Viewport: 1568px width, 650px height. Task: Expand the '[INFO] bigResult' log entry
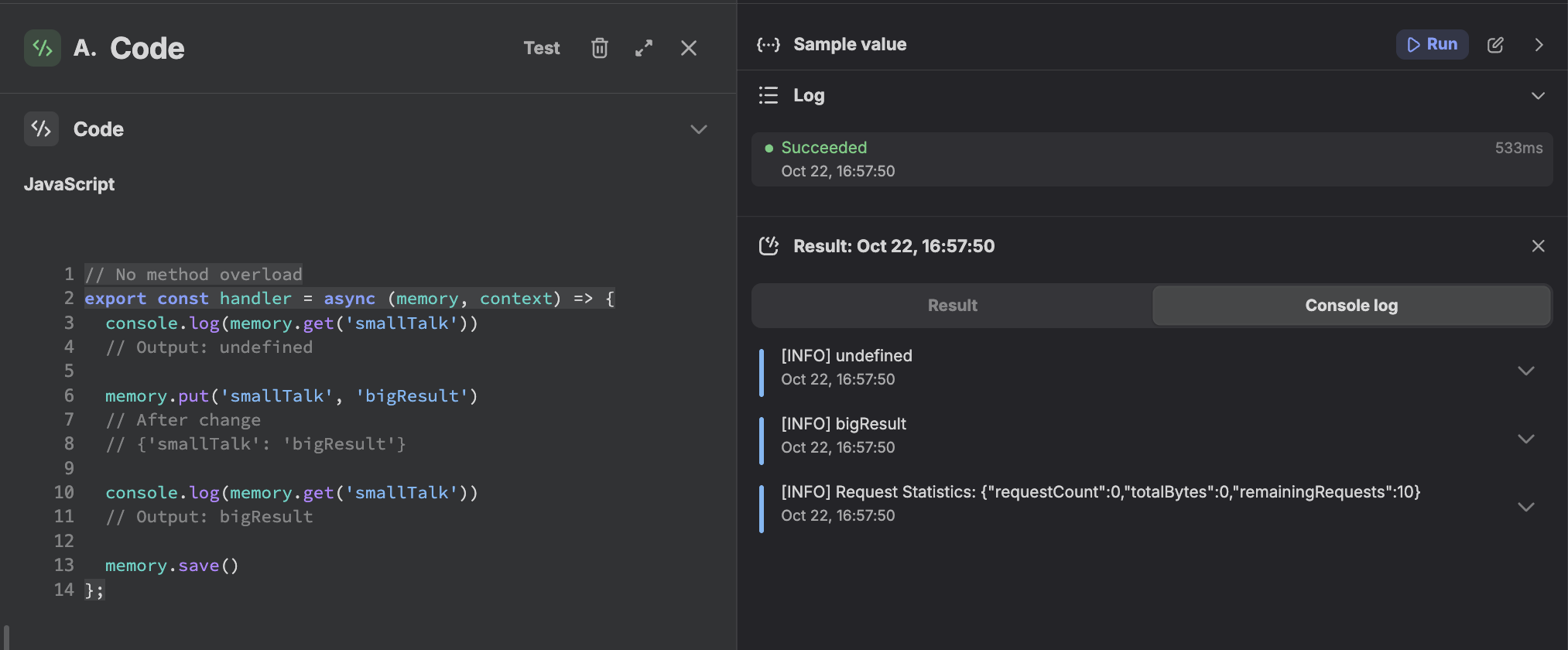tap(1525, 439)
